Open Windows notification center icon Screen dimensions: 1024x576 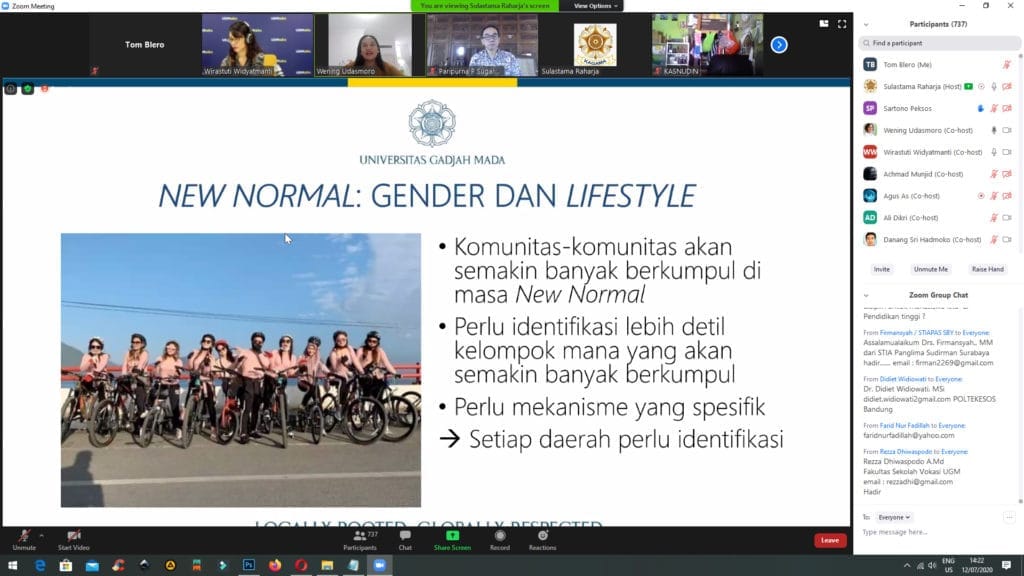1006,565
